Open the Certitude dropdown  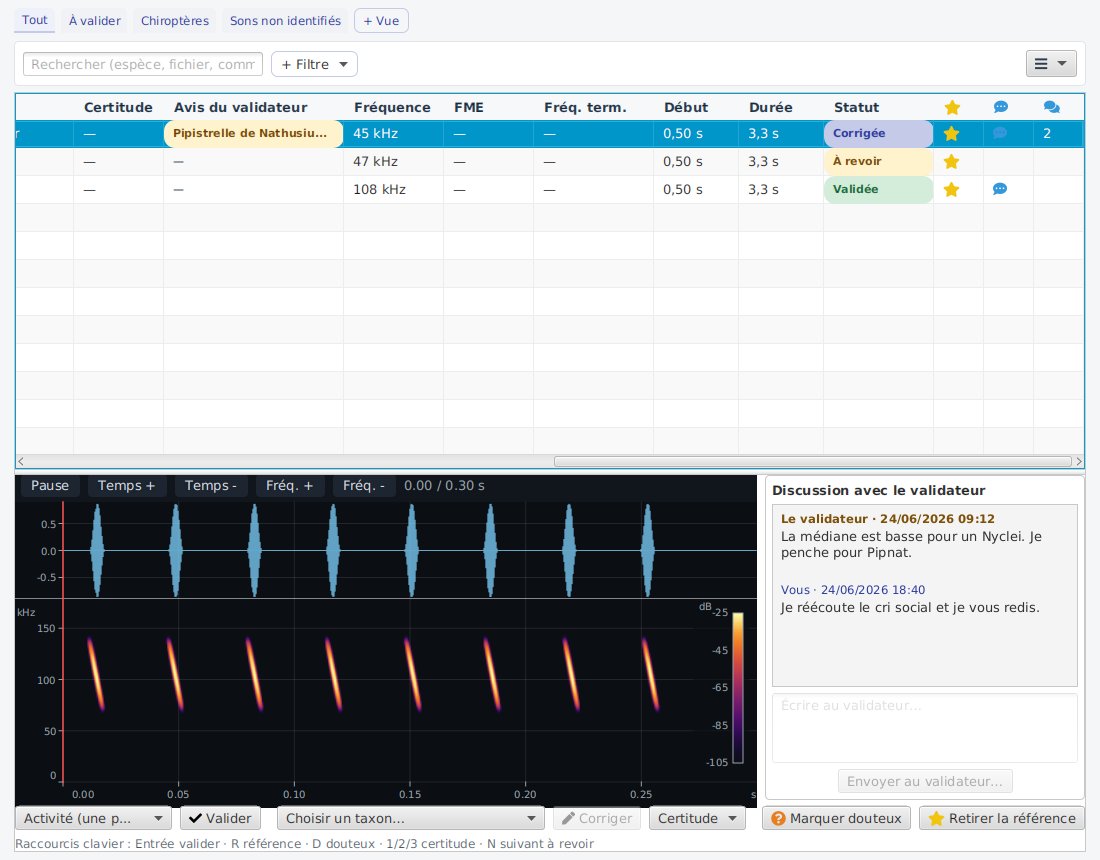697,819
